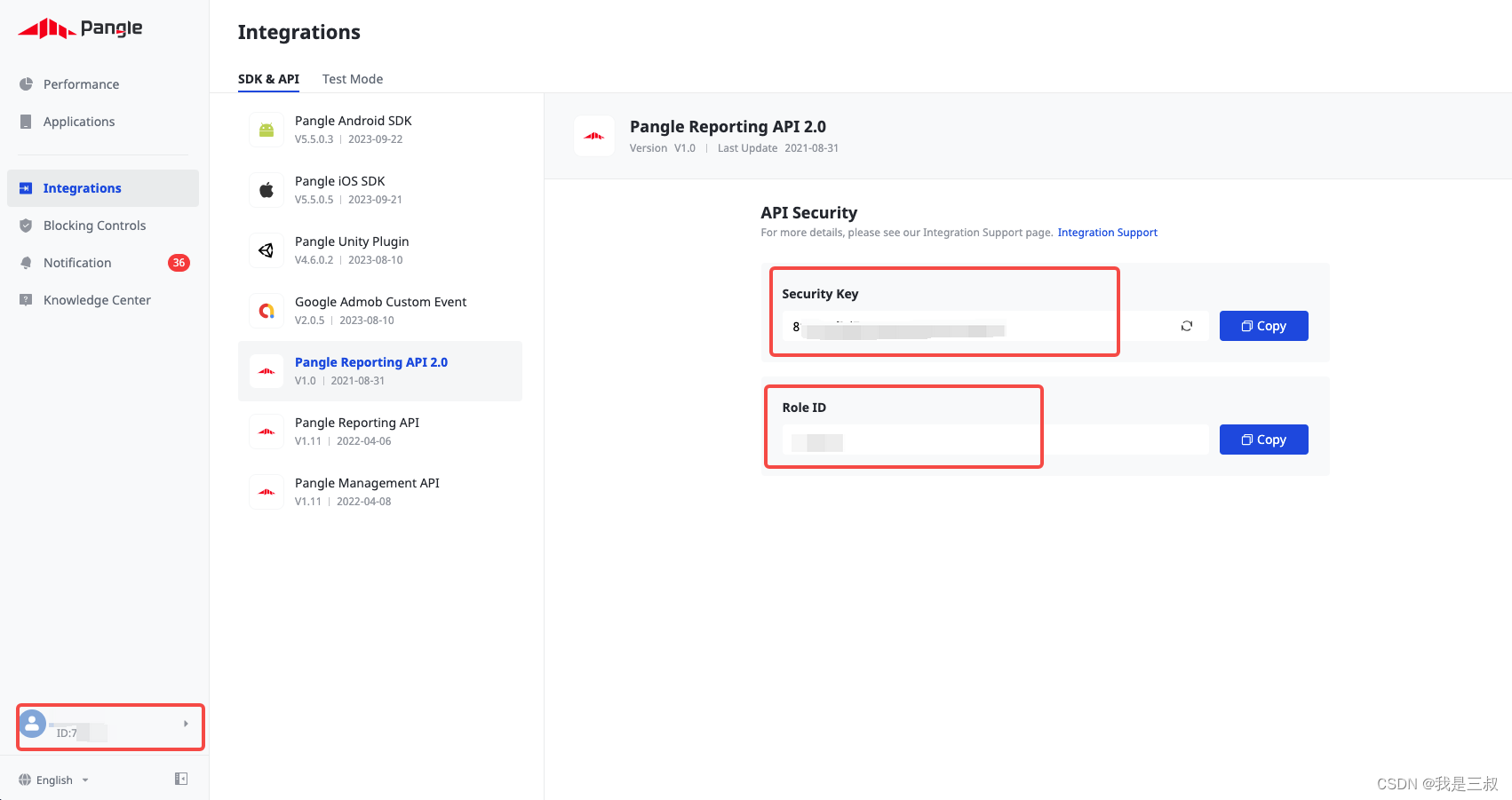Select Google Admob Custom Event entry
1512x800 pixels.
click(380, 311)
